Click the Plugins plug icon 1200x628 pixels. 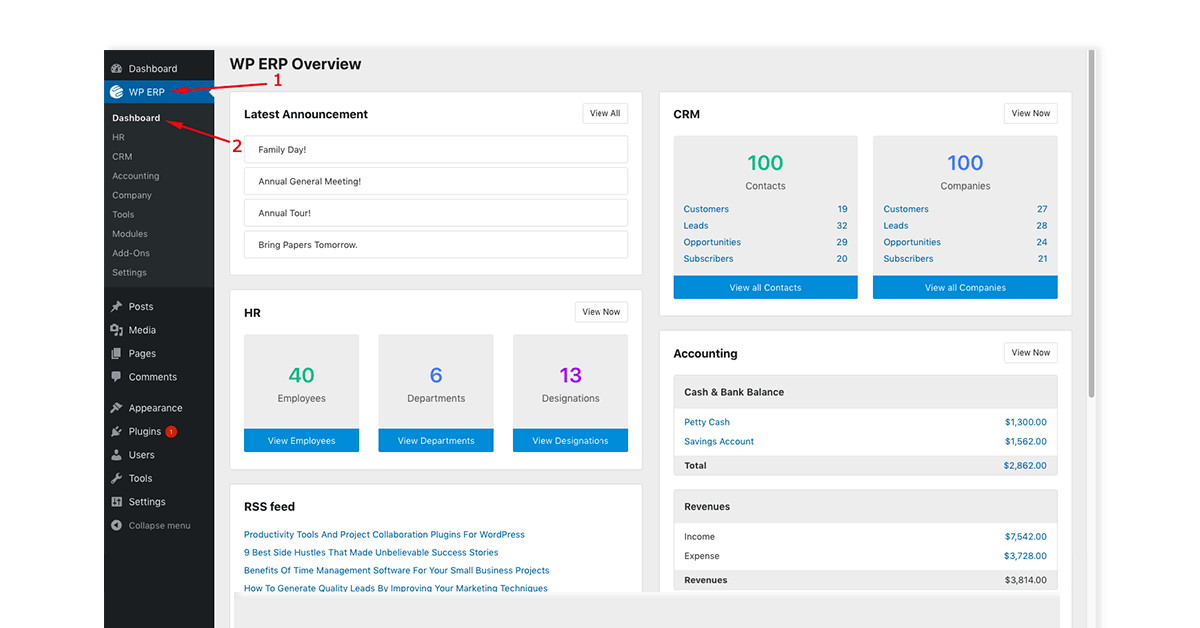(x=117, y=432)
